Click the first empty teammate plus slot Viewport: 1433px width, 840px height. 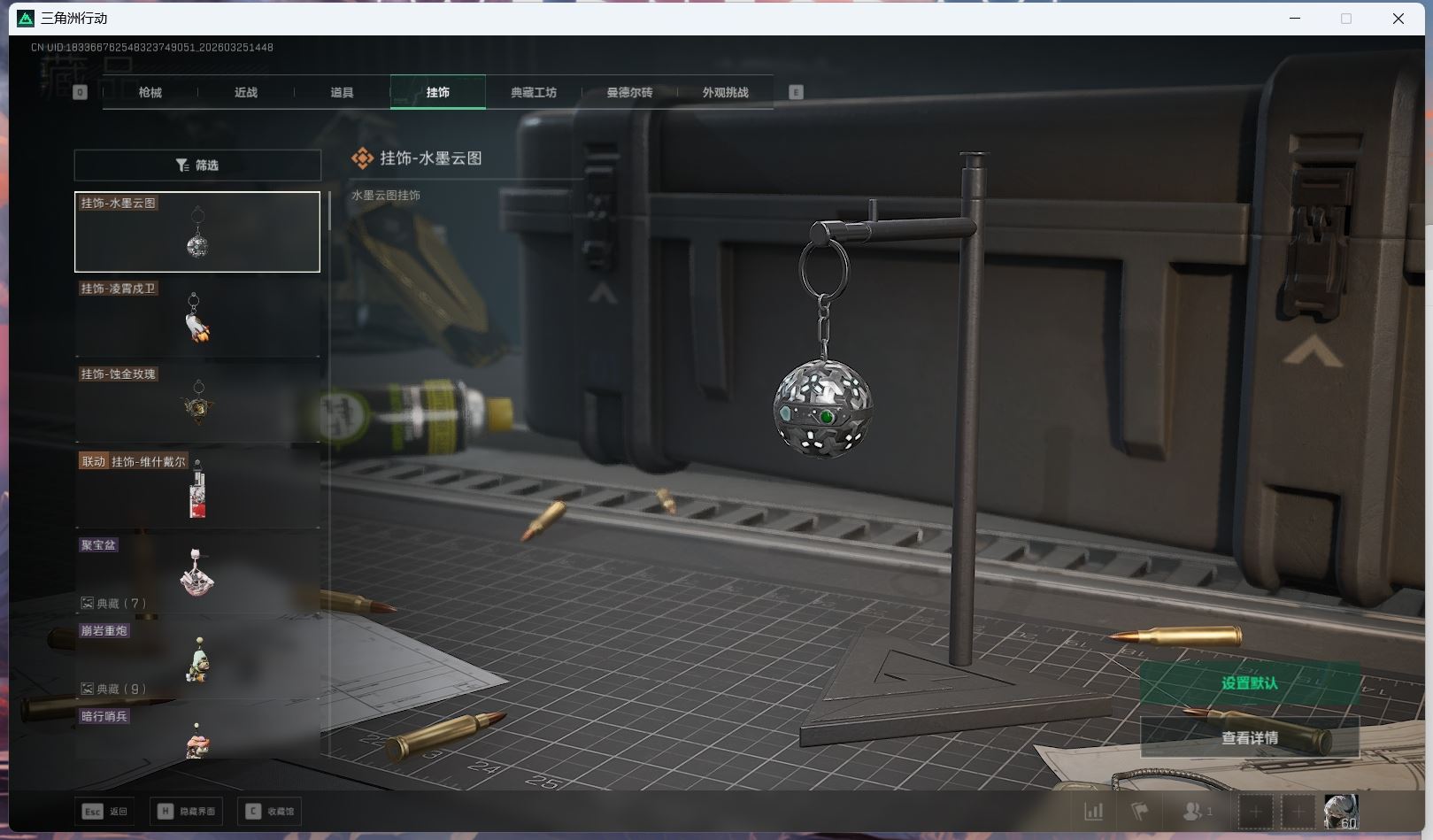(x=1255, y=811)
